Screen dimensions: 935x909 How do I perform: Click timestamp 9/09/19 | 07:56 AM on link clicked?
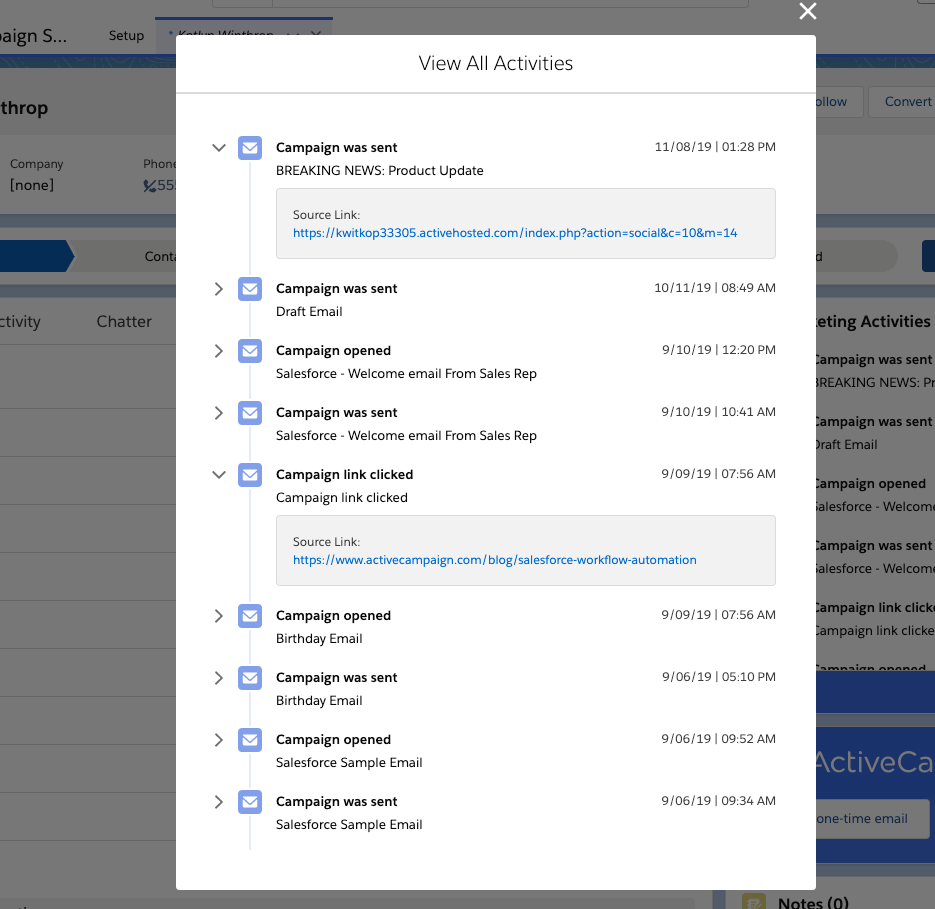pos(719,474)
